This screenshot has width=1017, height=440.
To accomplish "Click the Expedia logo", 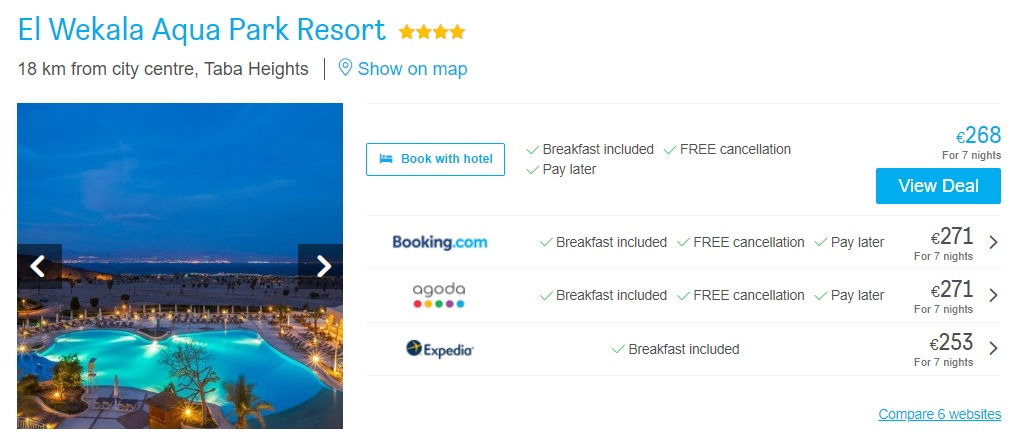I will tap(439, 349).
